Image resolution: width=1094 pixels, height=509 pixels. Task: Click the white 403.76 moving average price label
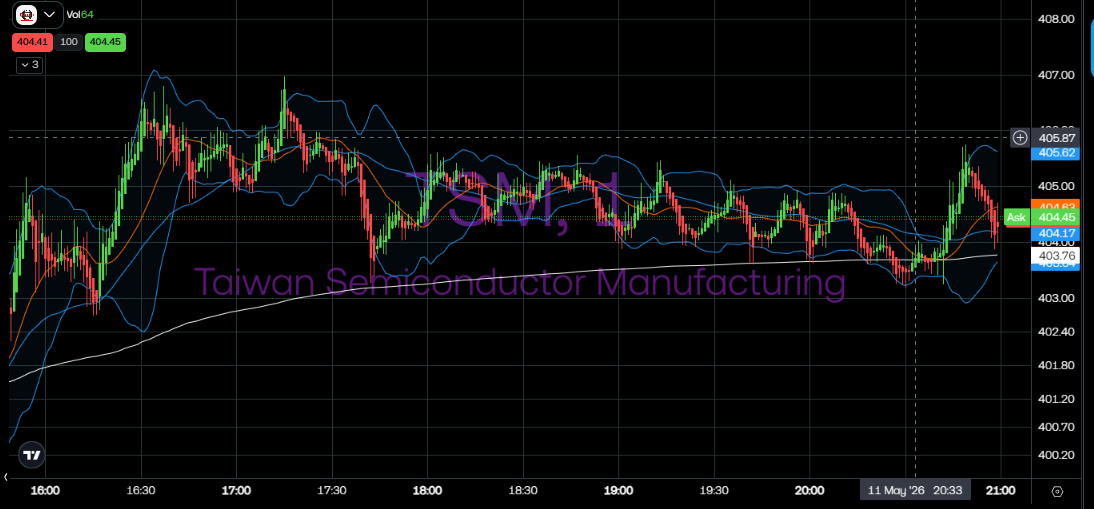[x=1055, y=255]
